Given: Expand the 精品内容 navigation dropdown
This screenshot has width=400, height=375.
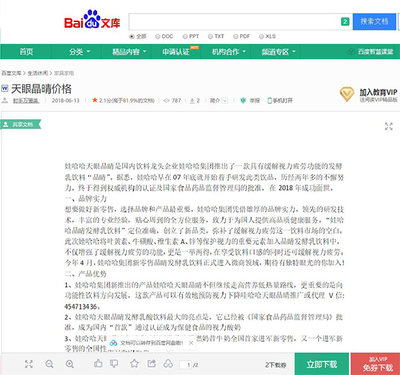Looking at the screenshot, I should pos(129,52).
